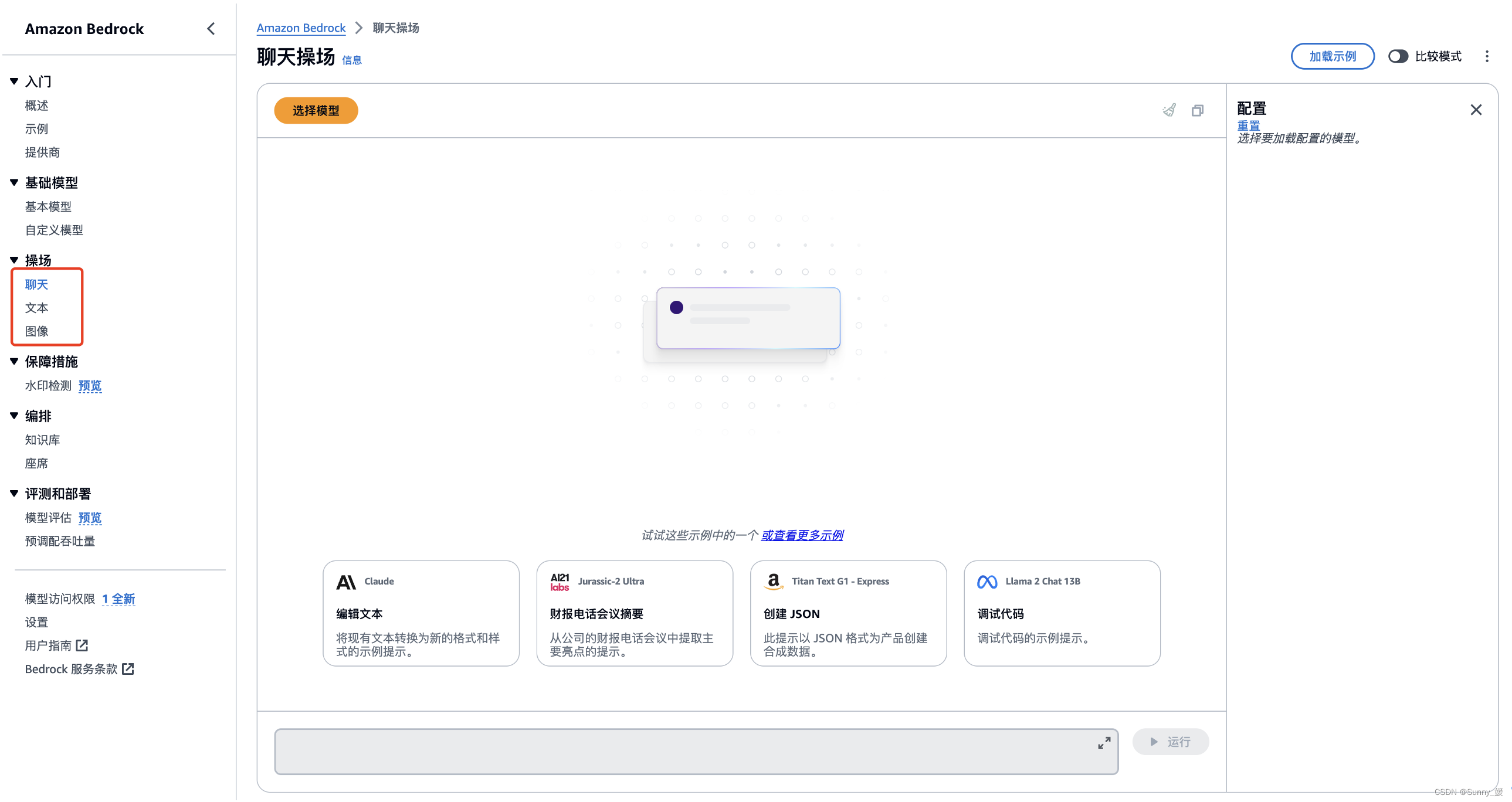Click the 运行 button
The height and width of the screenshot is (802, 1512).
point(1171,742)
